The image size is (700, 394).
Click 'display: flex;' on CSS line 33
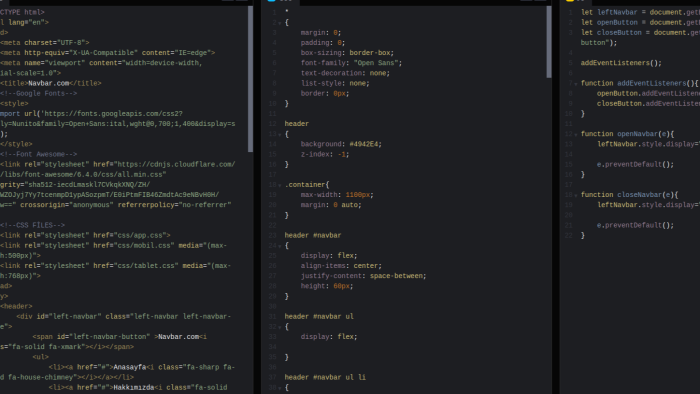coord(329,337)
